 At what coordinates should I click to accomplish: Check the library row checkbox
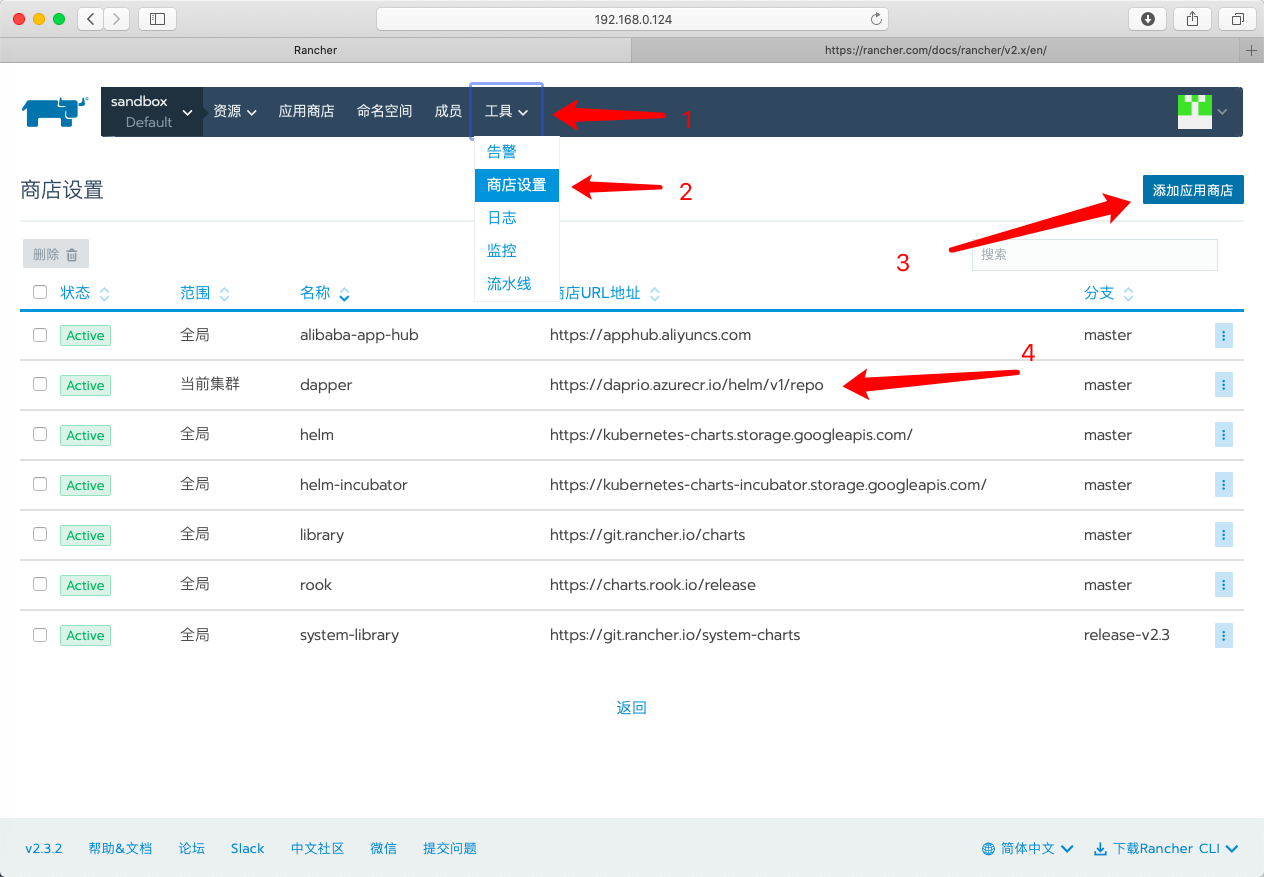(40, 534)
